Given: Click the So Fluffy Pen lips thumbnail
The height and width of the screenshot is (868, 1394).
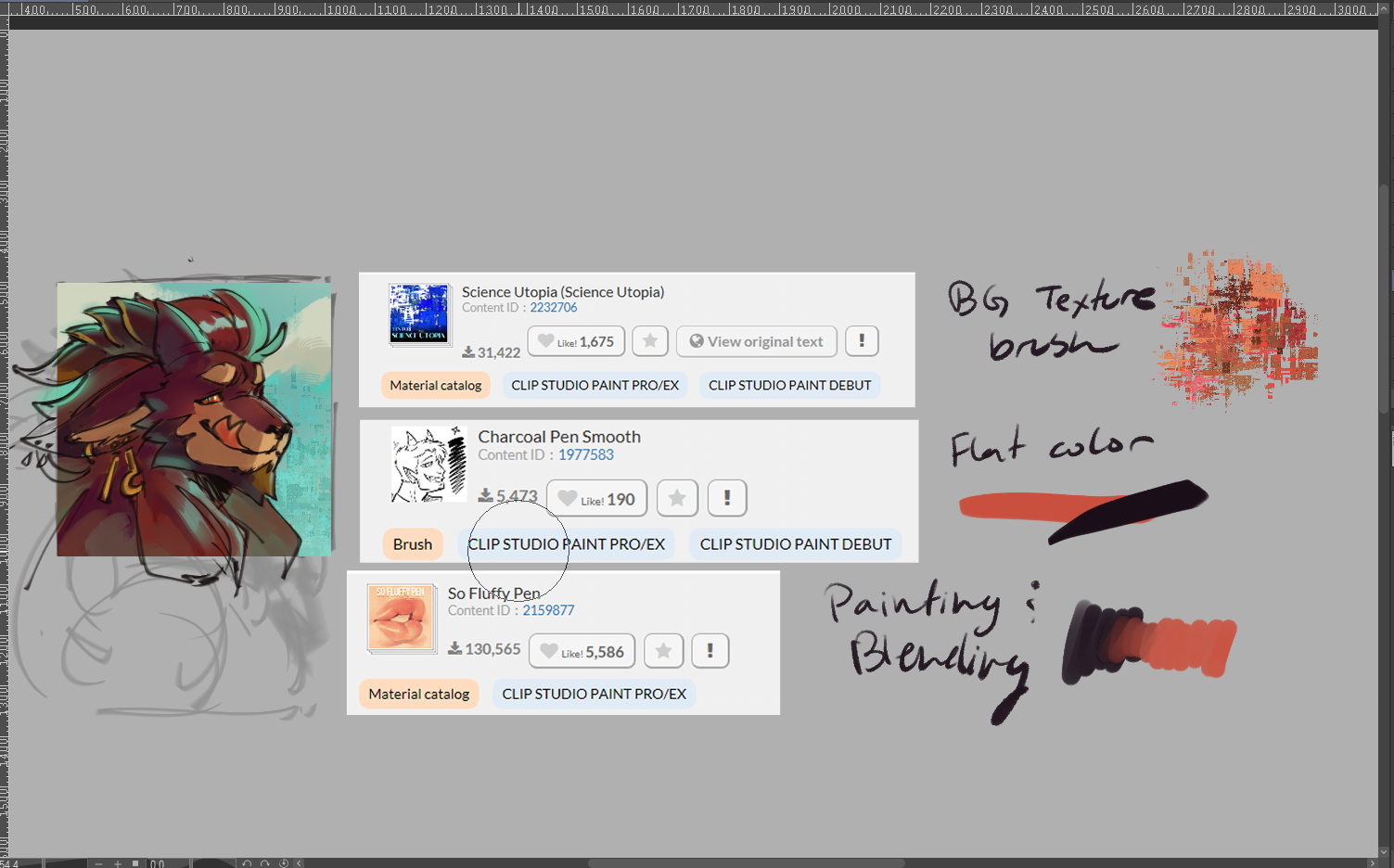Looking at the screenshot, I should point(401,618).
